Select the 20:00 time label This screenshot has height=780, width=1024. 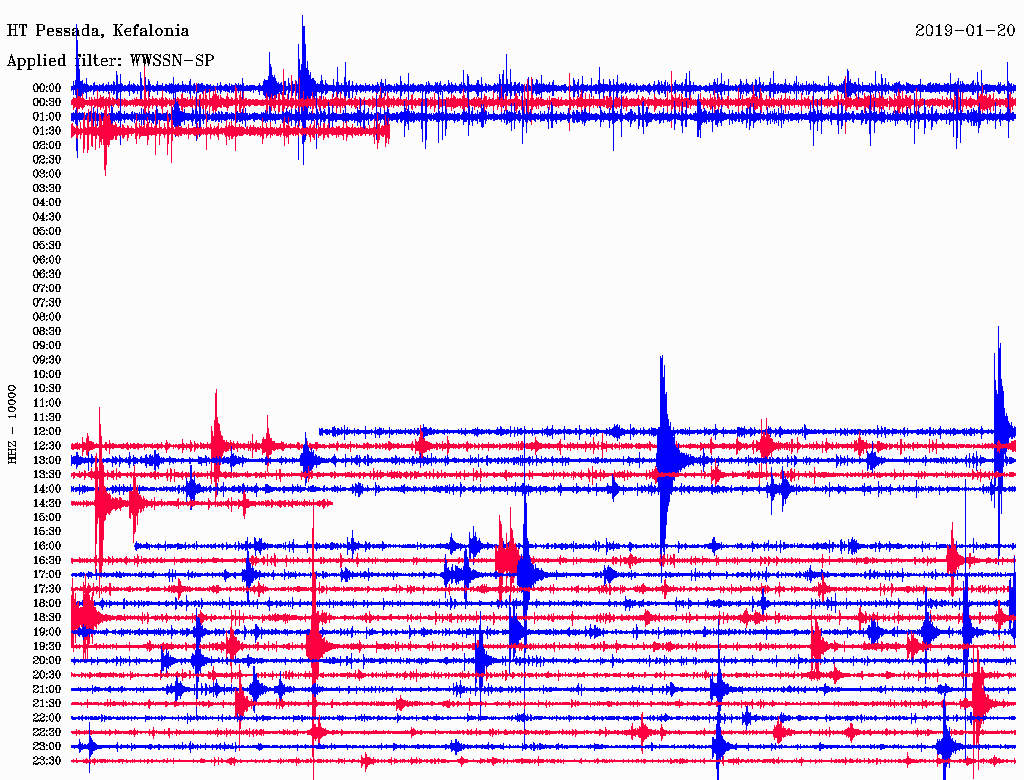pos(47,660)
